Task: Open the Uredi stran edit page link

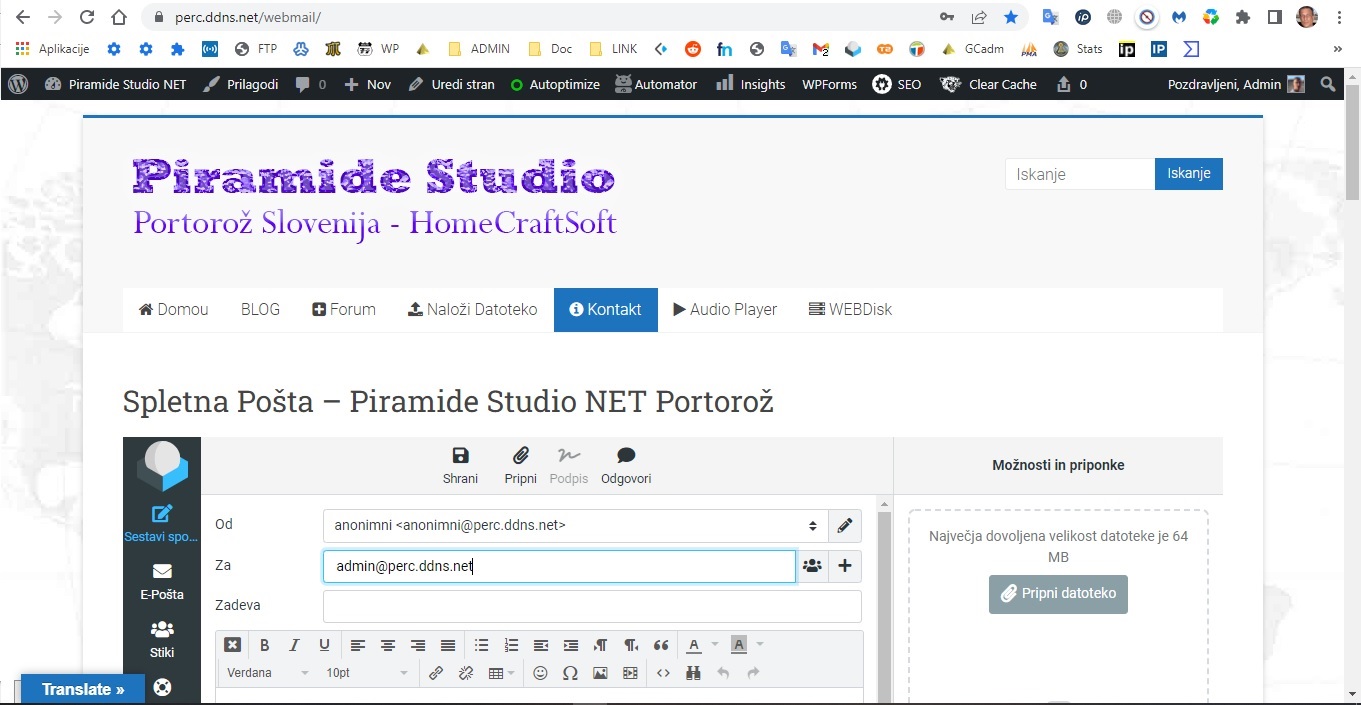Action: 451,84
